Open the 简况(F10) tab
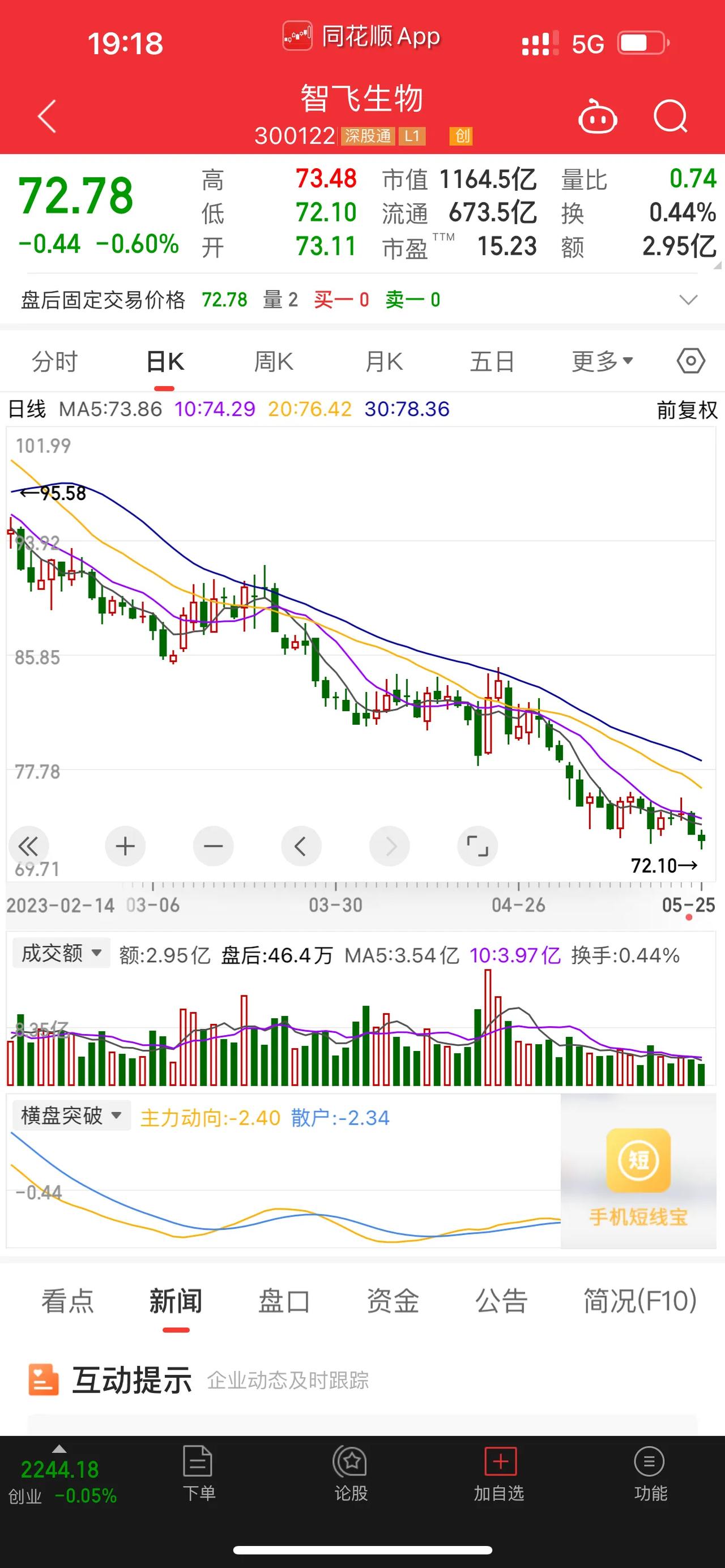The image size is (725, 1568). click(x=640, y=1301)
